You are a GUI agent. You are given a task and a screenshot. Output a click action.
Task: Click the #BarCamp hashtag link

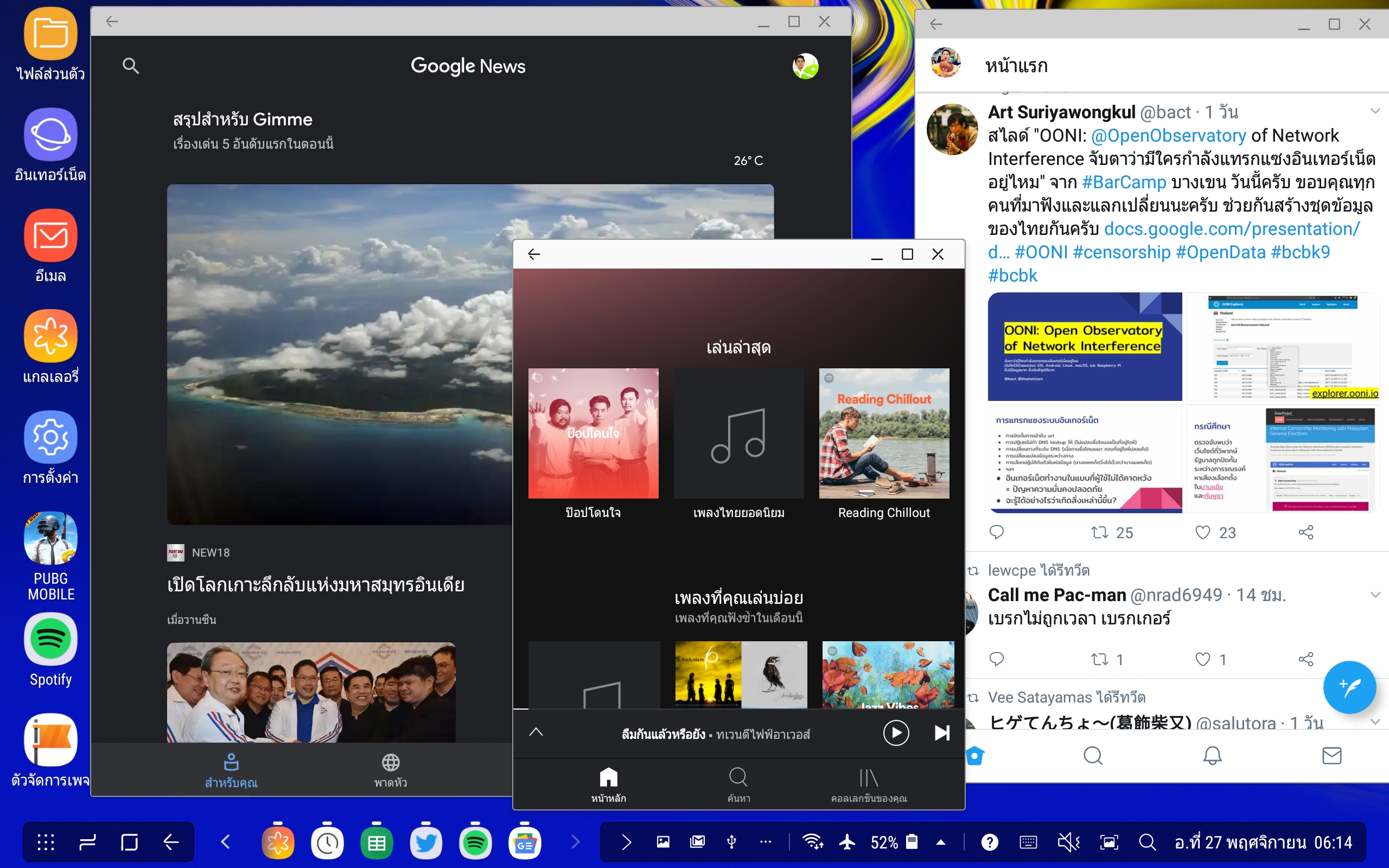pos(1124,183)
